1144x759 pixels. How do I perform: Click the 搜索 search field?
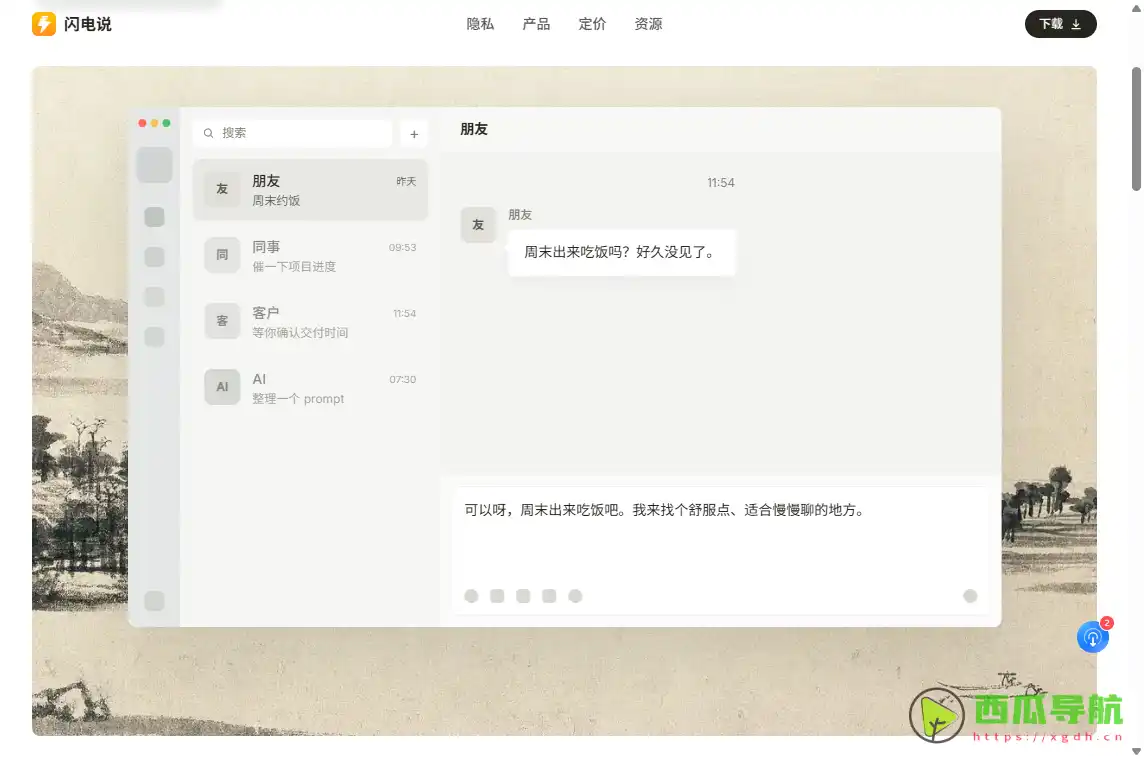pyautogui.click(x=293, y=133)
